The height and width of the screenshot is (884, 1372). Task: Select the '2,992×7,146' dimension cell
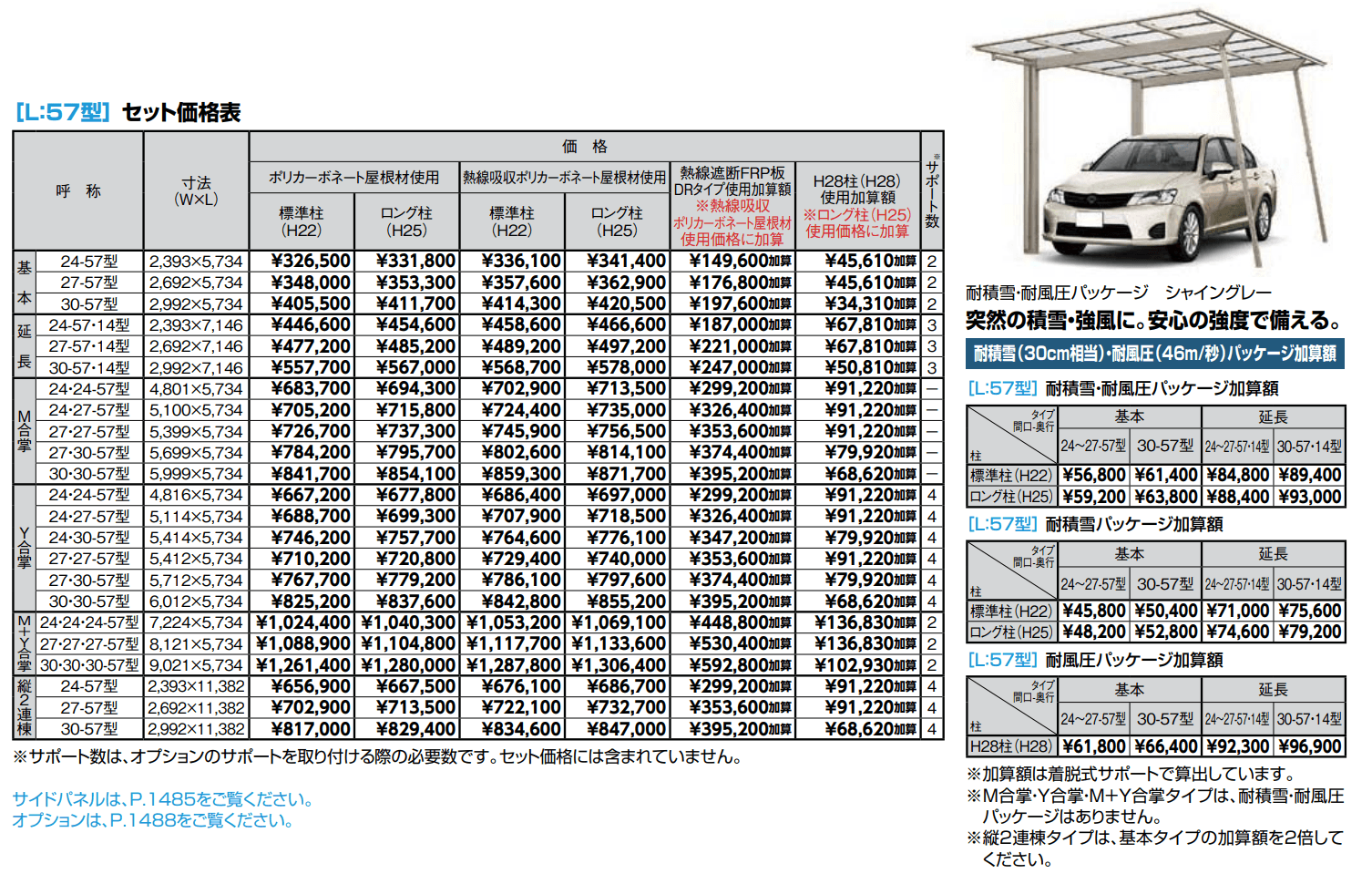point(196,368)
